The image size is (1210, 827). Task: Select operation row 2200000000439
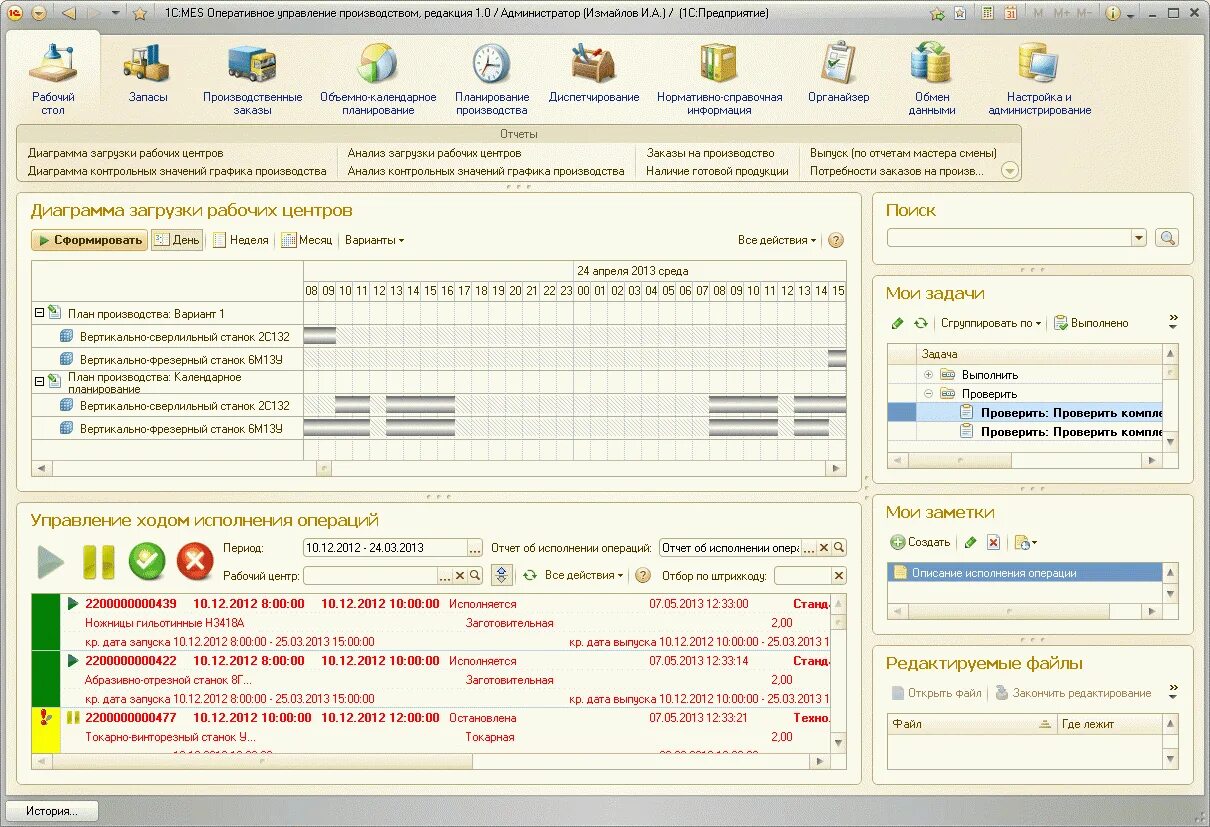(431, 622)
